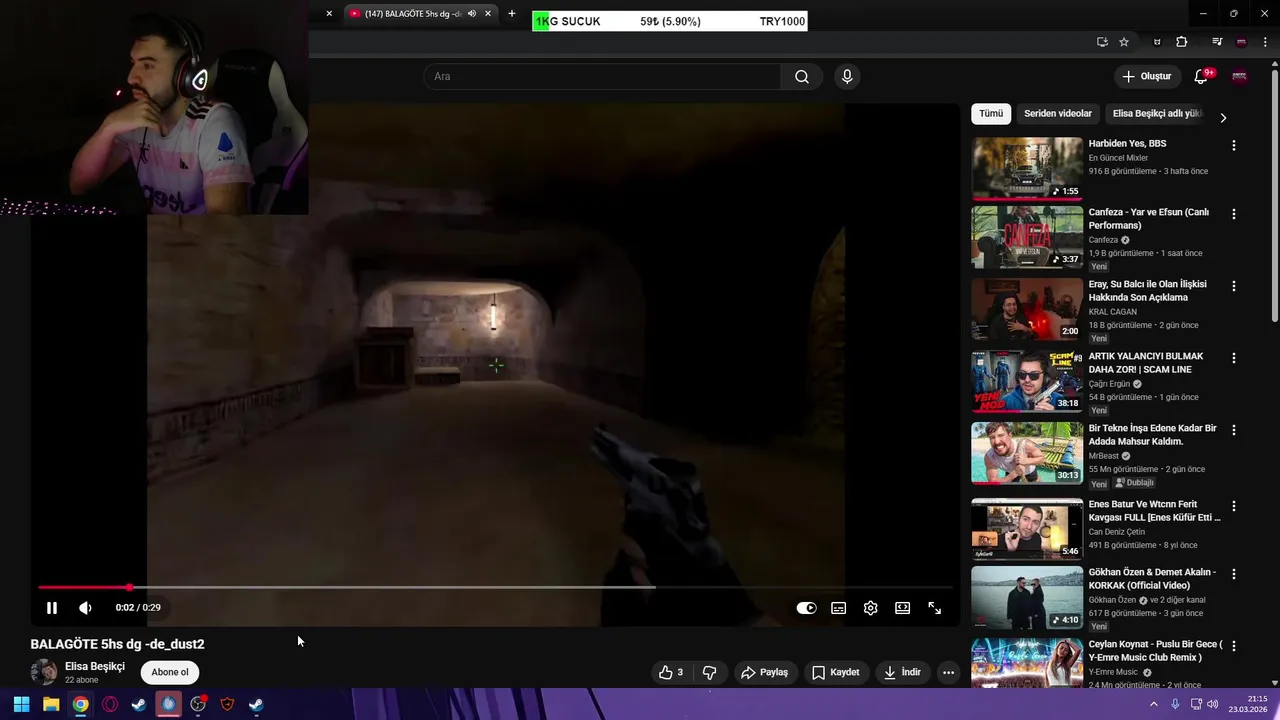Open video player settings gear

coord(870,608)
